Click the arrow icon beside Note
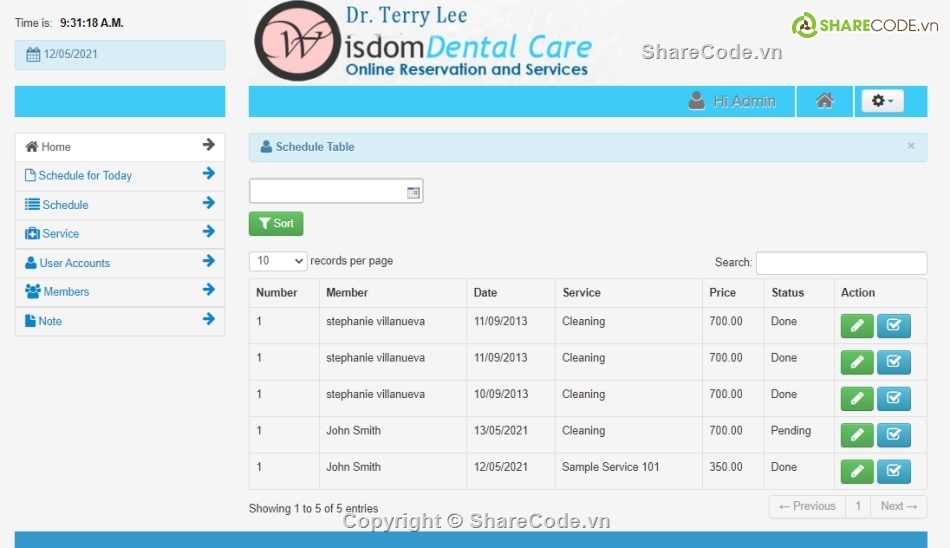 [x=208, y=319]
